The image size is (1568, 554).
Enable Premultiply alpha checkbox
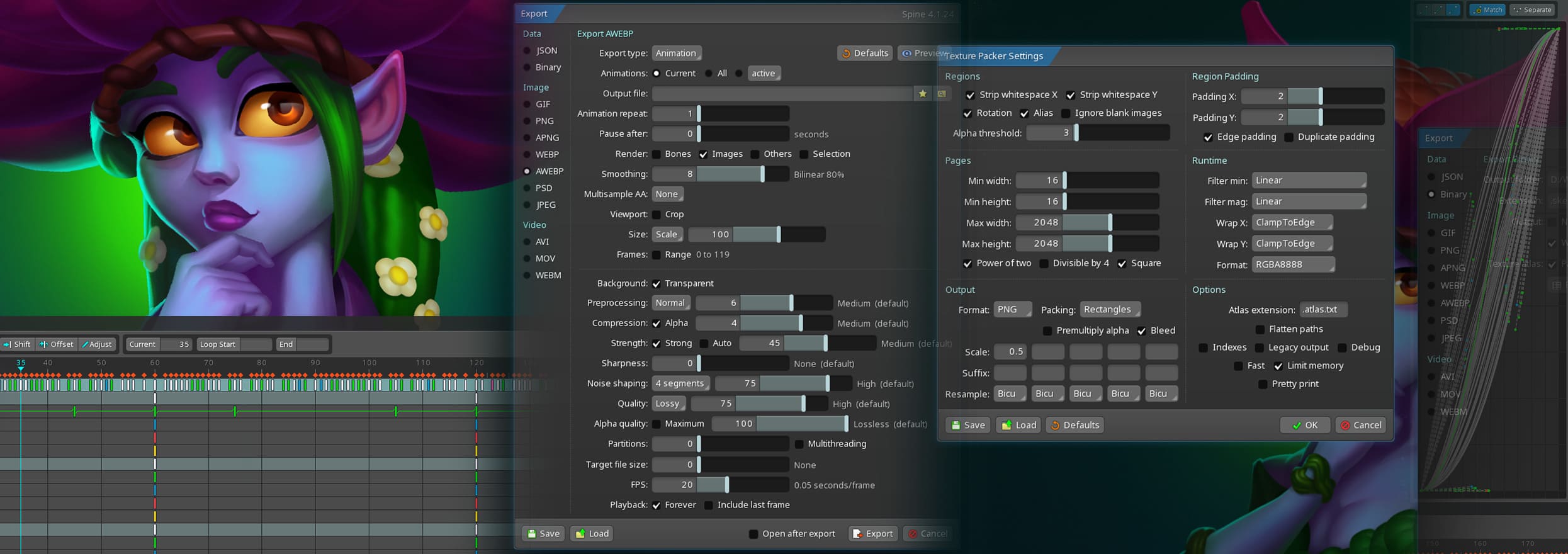[1047, 331]
